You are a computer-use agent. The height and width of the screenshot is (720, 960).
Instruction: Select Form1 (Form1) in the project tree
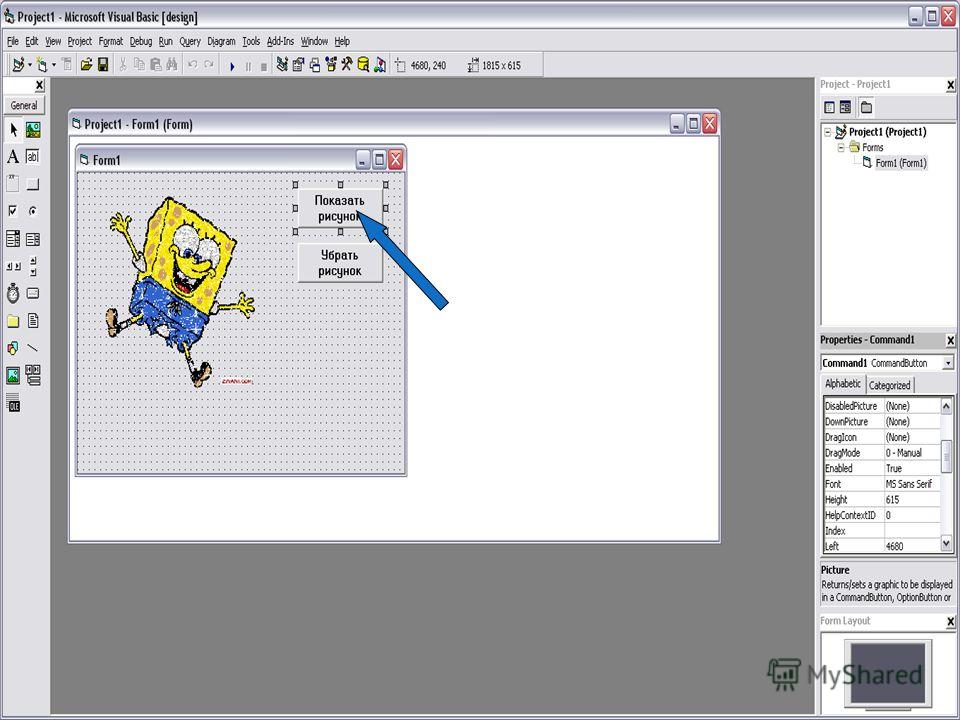click(901, 163)
